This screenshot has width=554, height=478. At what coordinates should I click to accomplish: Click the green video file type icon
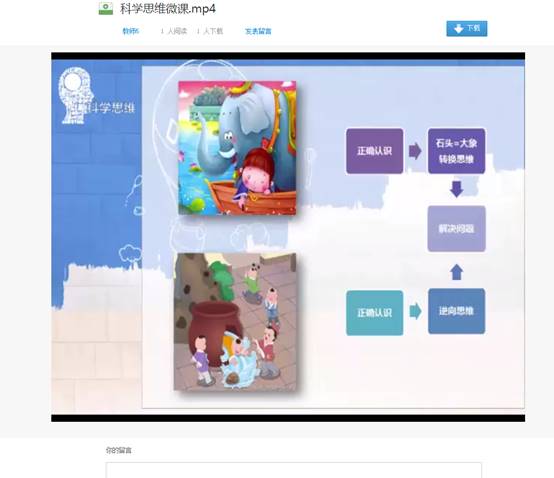[x=106, y=8]
